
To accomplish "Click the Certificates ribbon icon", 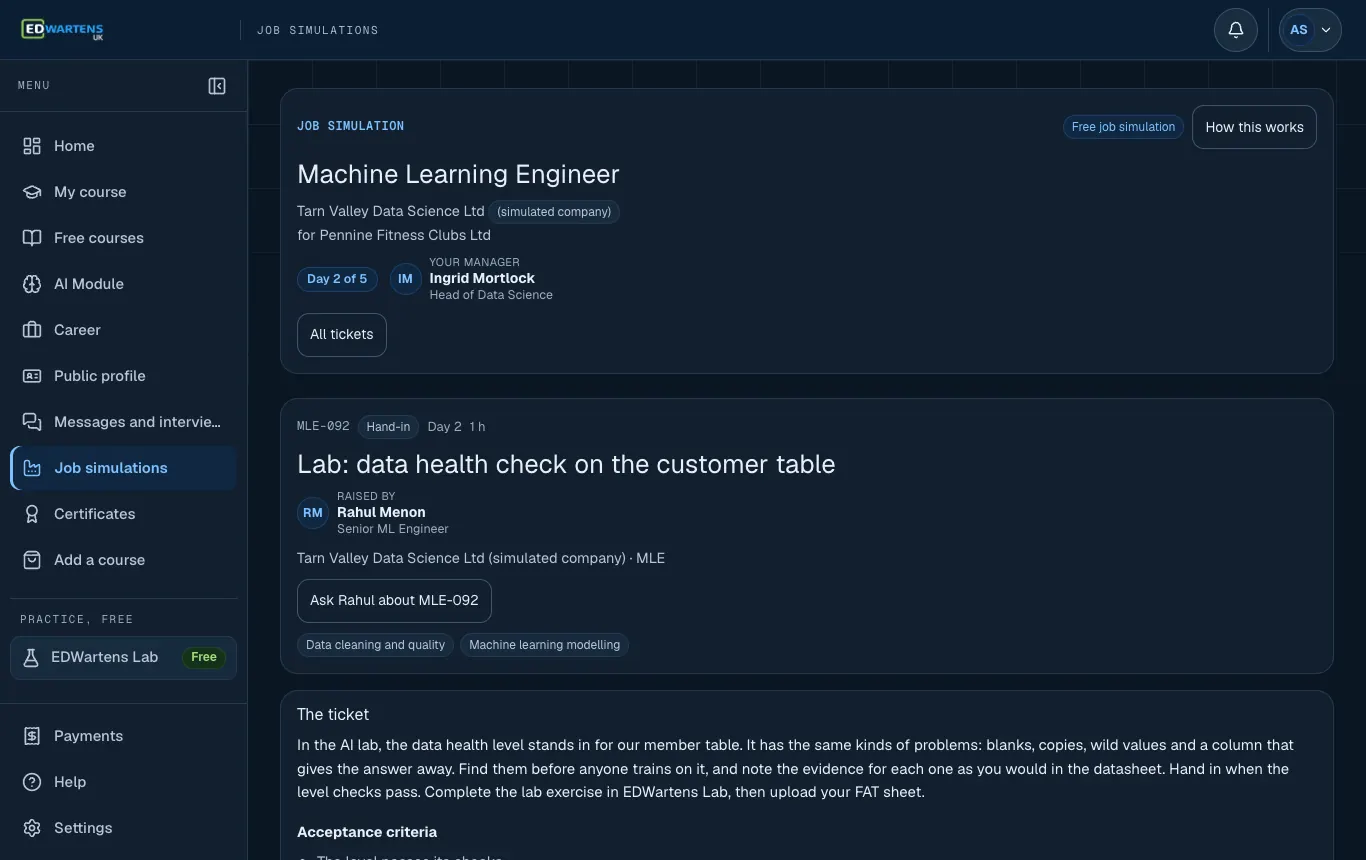I will click(32, 514).
